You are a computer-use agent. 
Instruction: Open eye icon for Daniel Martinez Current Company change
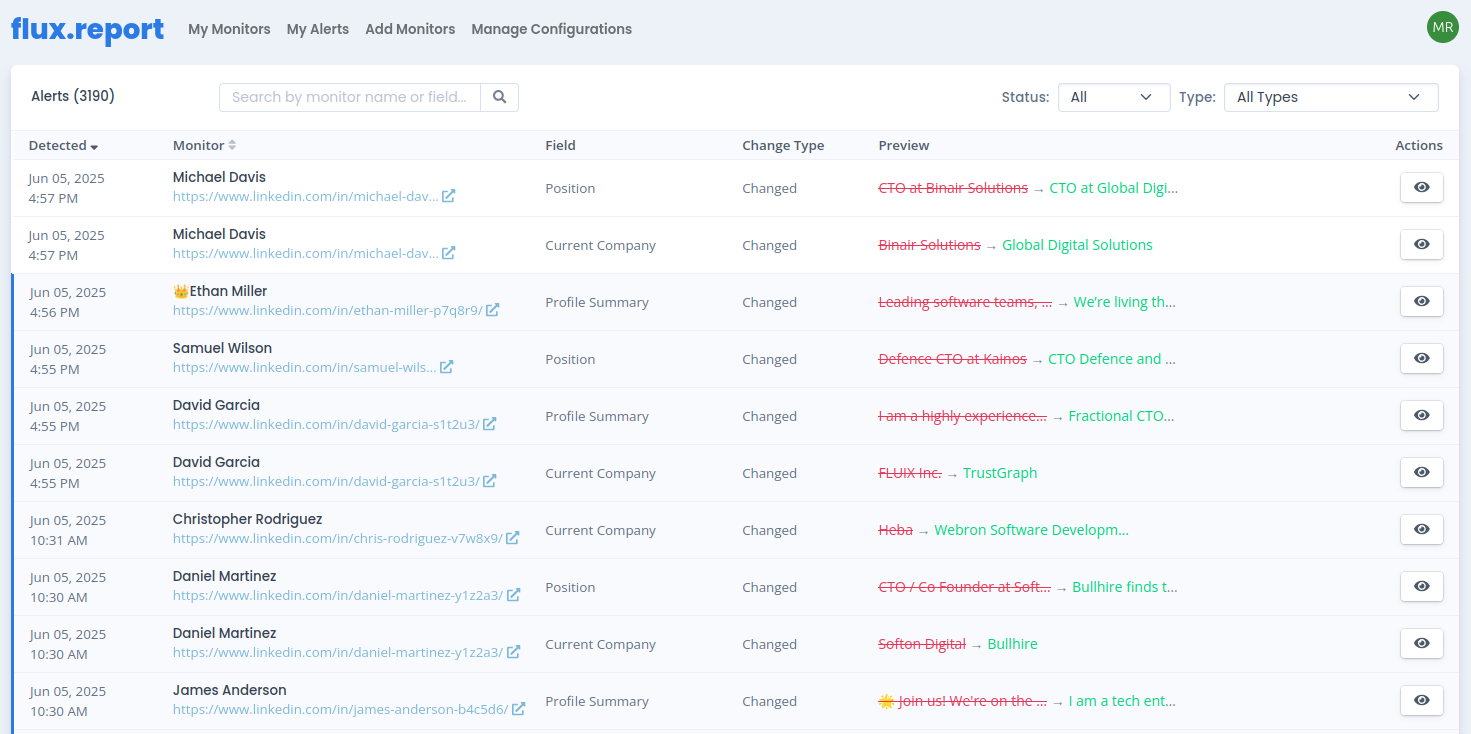(1421, 643)
